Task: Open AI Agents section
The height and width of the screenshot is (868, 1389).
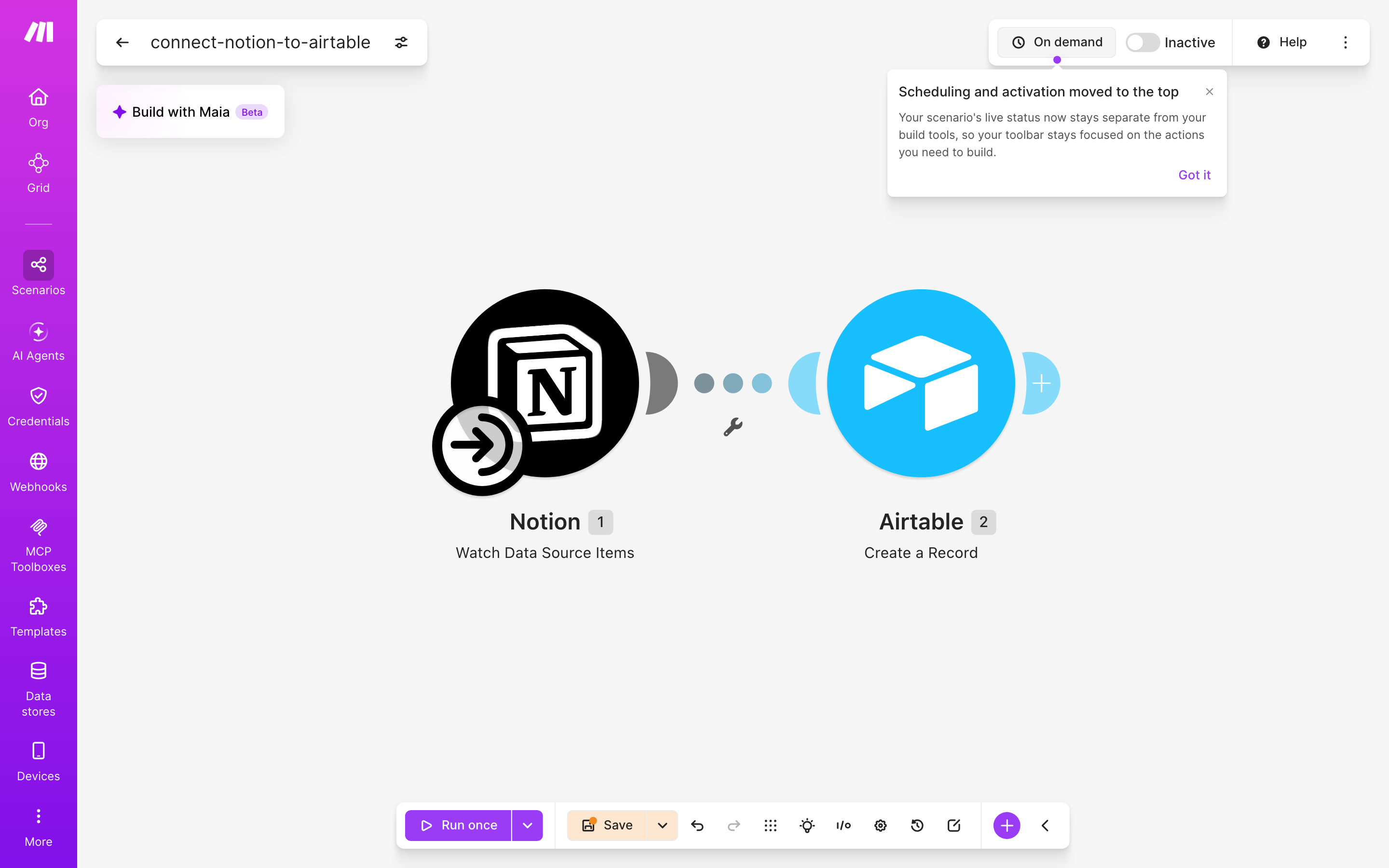Action: click(x=39, y=341)
